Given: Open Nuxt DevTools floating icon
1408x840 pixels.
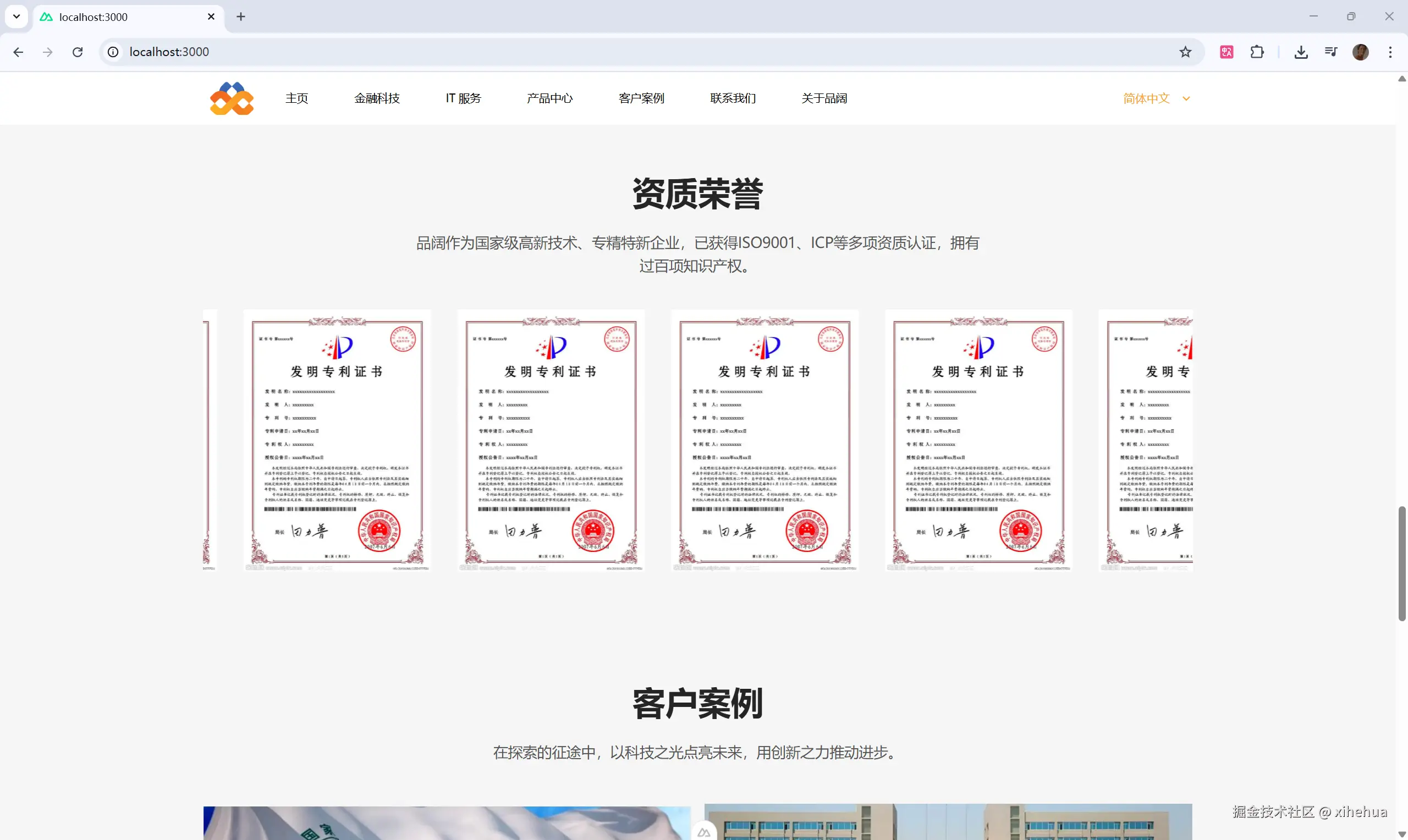Looking at the screenshot, I should pos(703,832).
